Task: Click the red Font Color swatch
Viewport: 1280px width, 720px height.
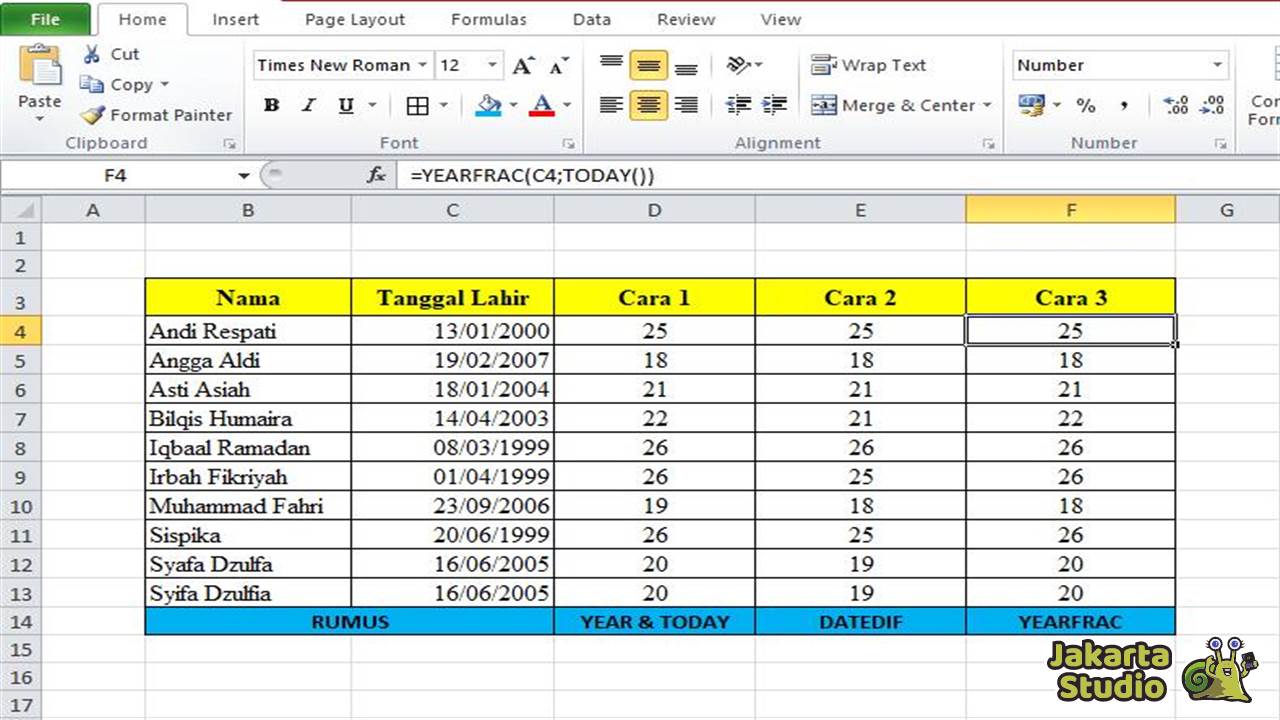Action: coord(543,104)
